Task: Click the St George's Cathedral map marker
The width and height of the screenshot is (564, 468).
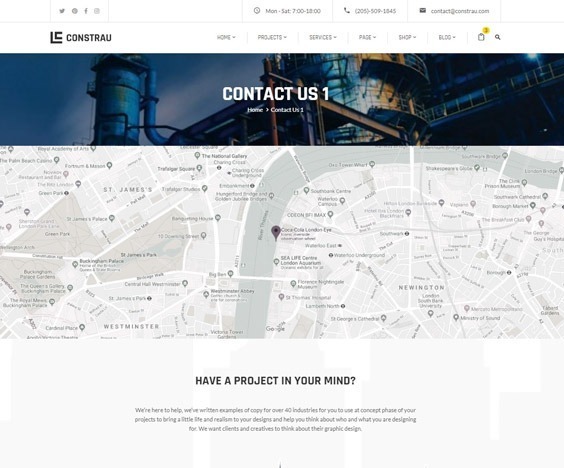Action: [x=383, y=318]
